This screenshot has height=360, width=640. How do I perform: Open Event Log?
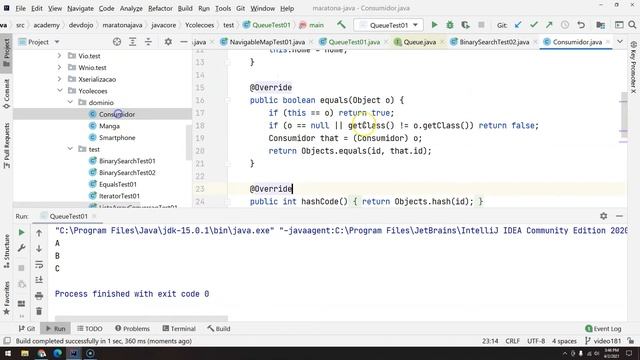point(603,328)
